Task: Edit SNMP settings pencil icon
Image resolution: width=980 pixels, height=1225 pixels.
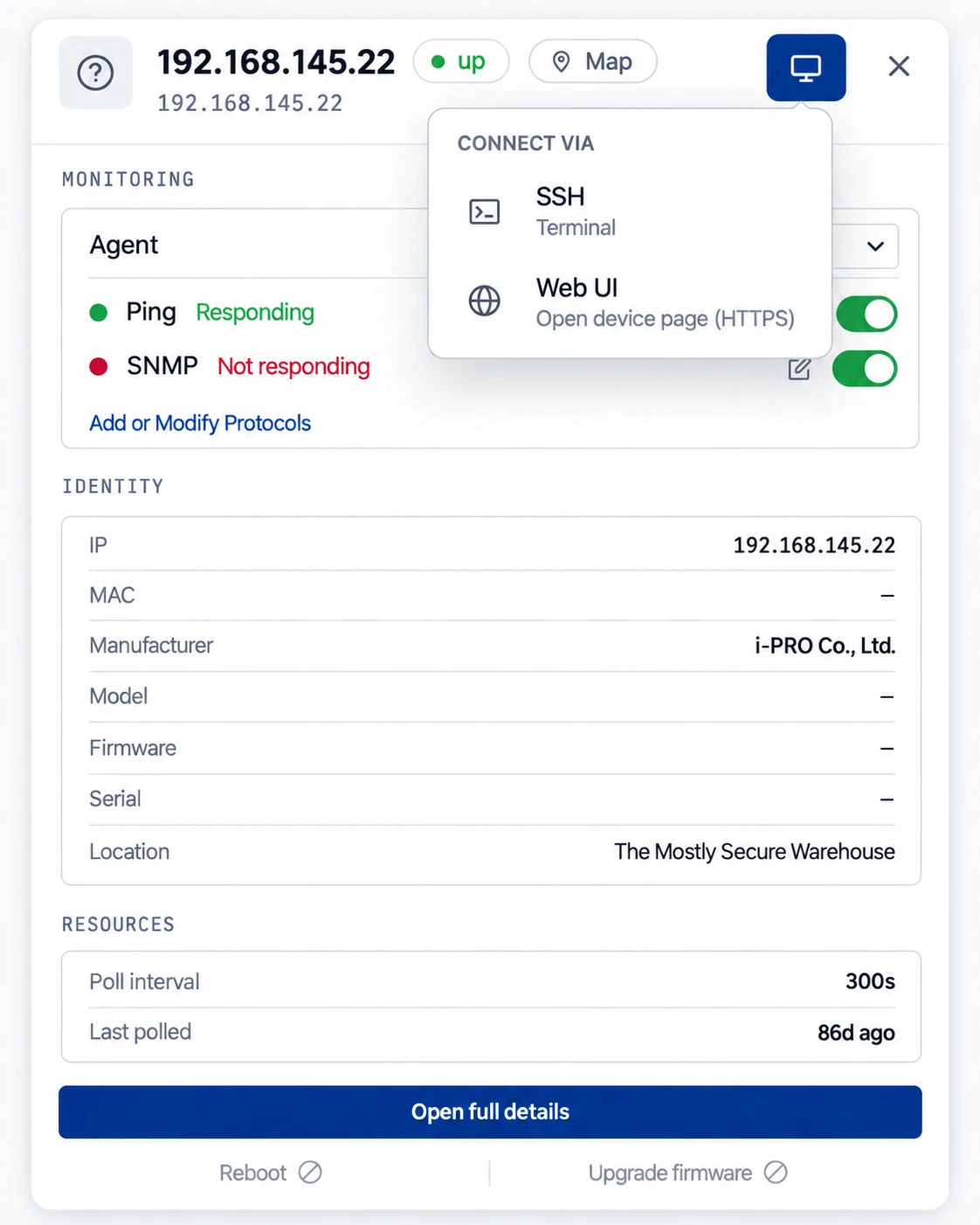Action: point(799,369)
